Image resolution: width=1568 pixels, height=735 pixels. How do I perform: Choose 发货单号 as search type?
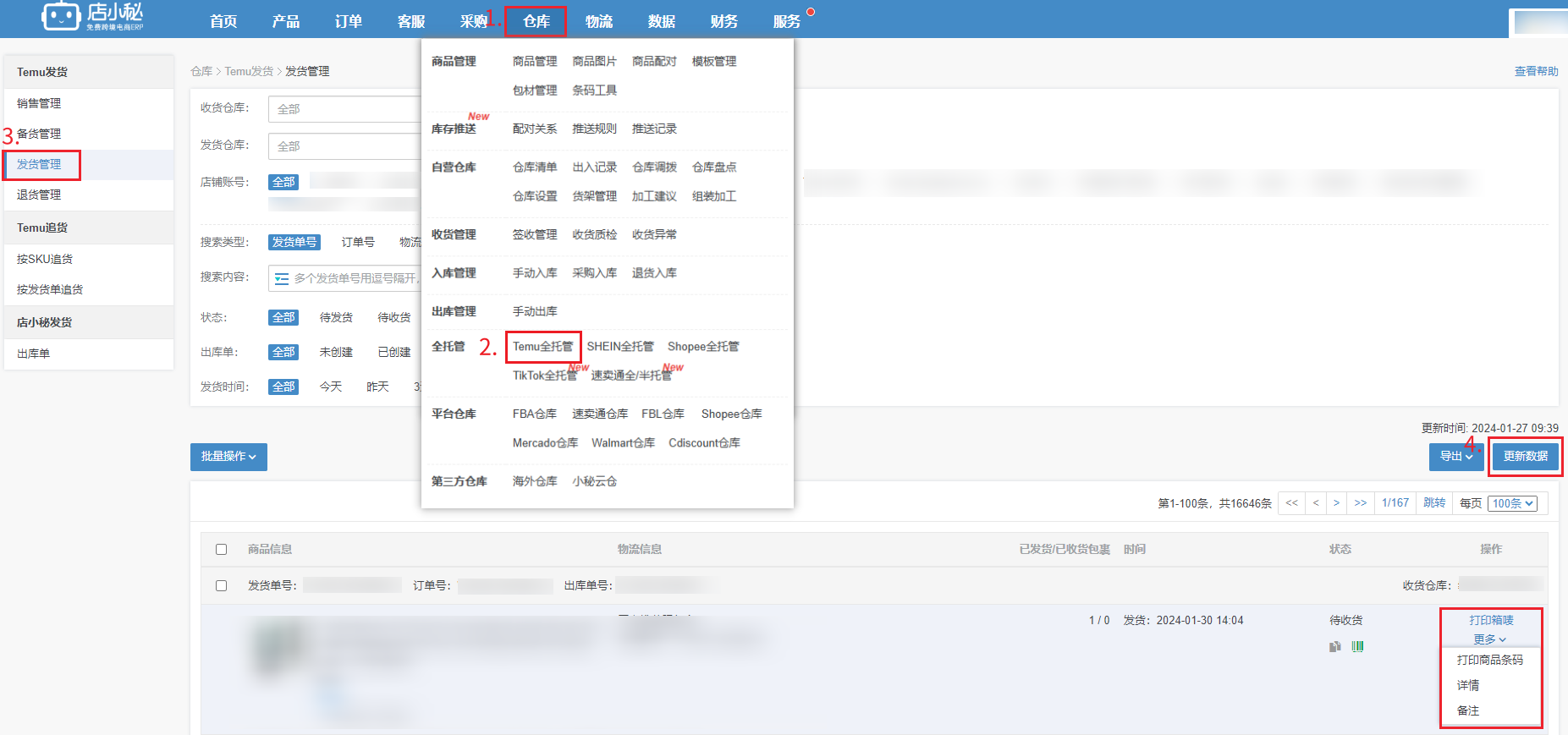click(294, 242)
